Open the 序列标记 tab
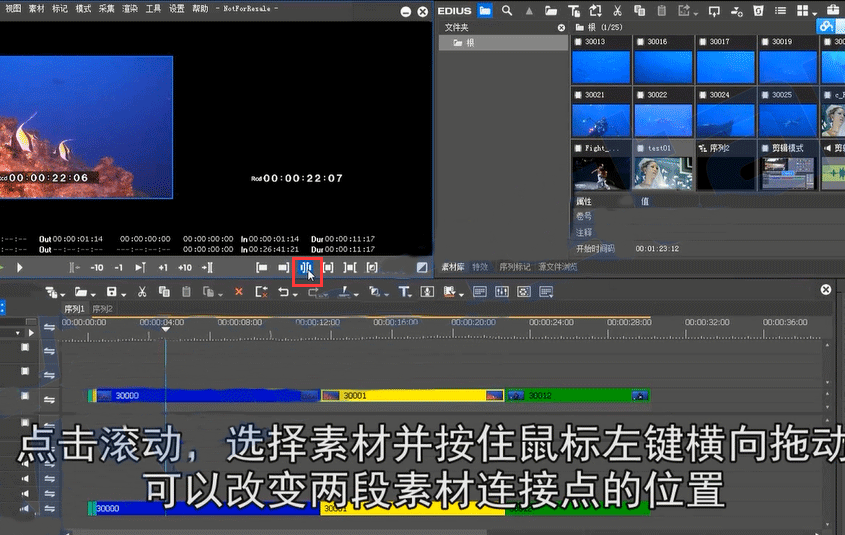 point(516,268)
